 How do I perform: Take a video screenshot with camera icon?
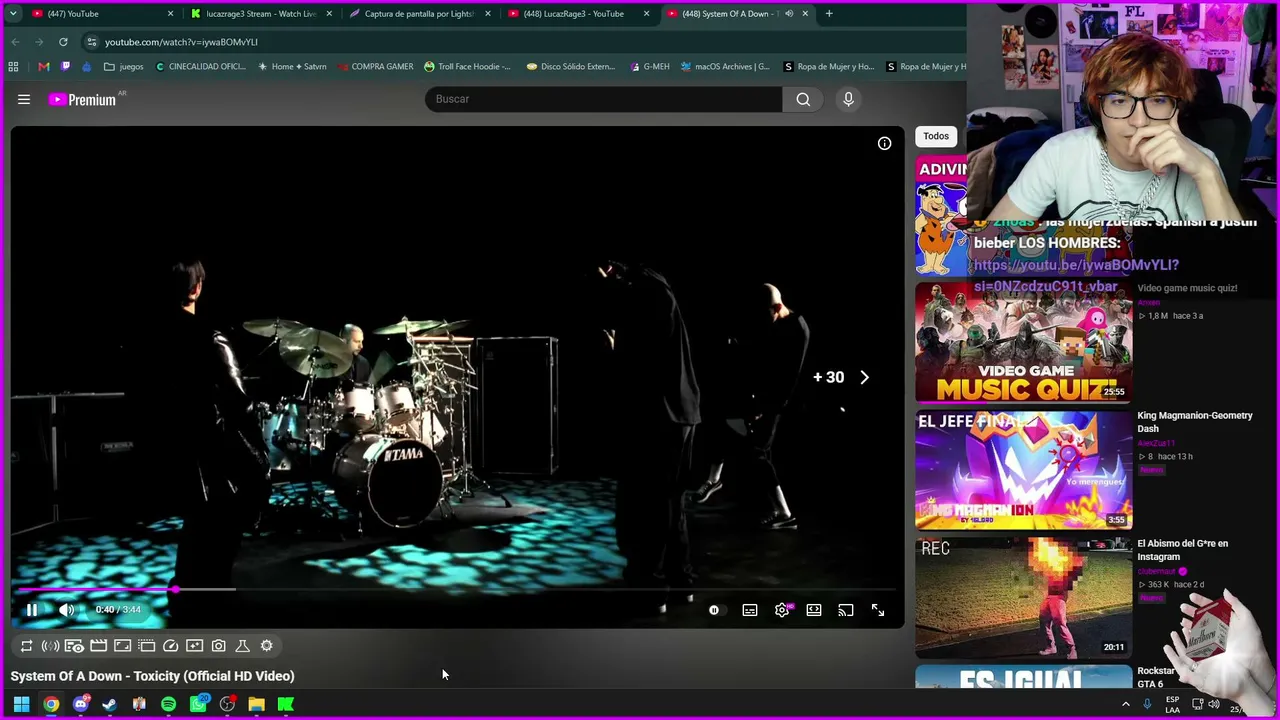pos(219,646)
